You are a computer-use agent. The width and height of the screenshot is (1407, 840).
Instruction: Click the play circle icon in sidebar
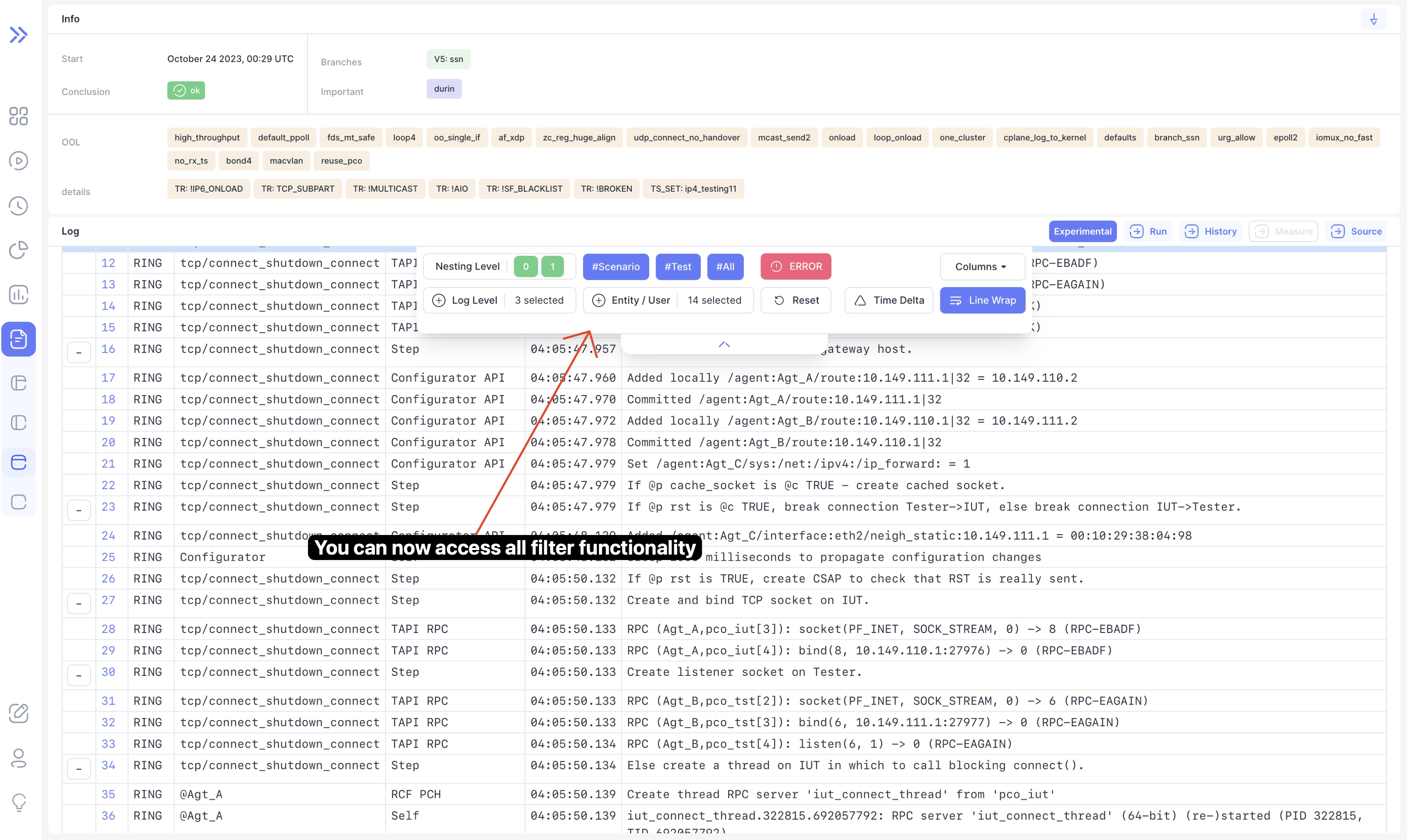click(x=19, y=161)
